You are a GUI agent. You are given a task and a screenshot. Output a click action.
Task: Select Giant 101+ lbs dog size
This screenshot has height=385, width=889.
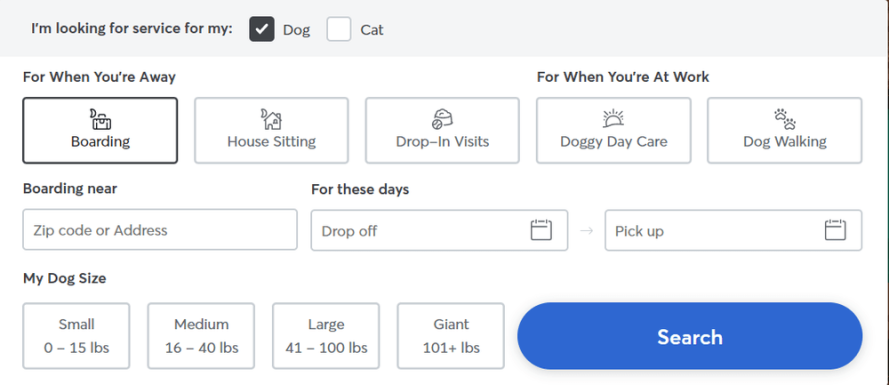451,336
